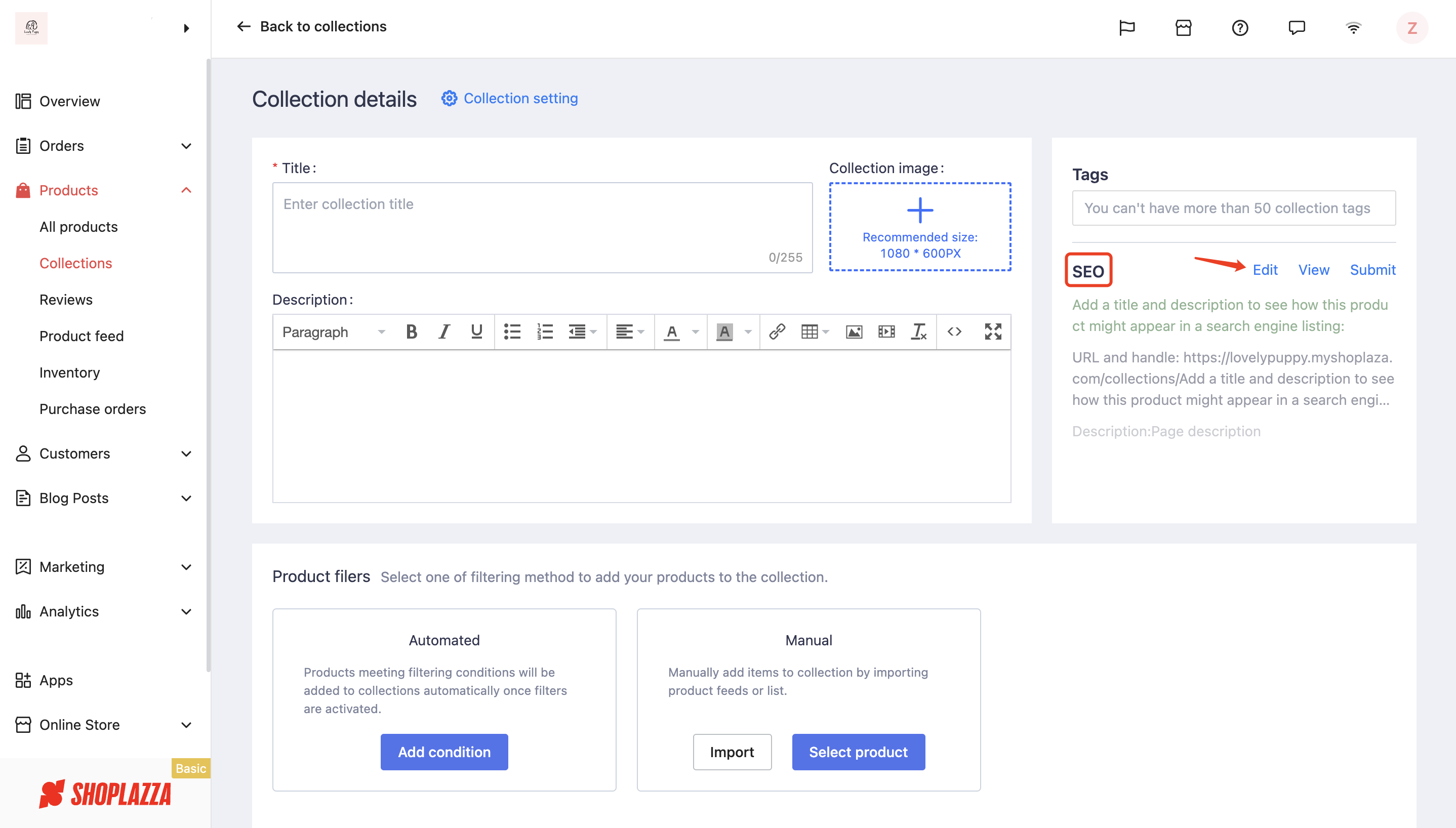Click the SEO View link
Screen dimensions: 1456x828
point(1314,270)
